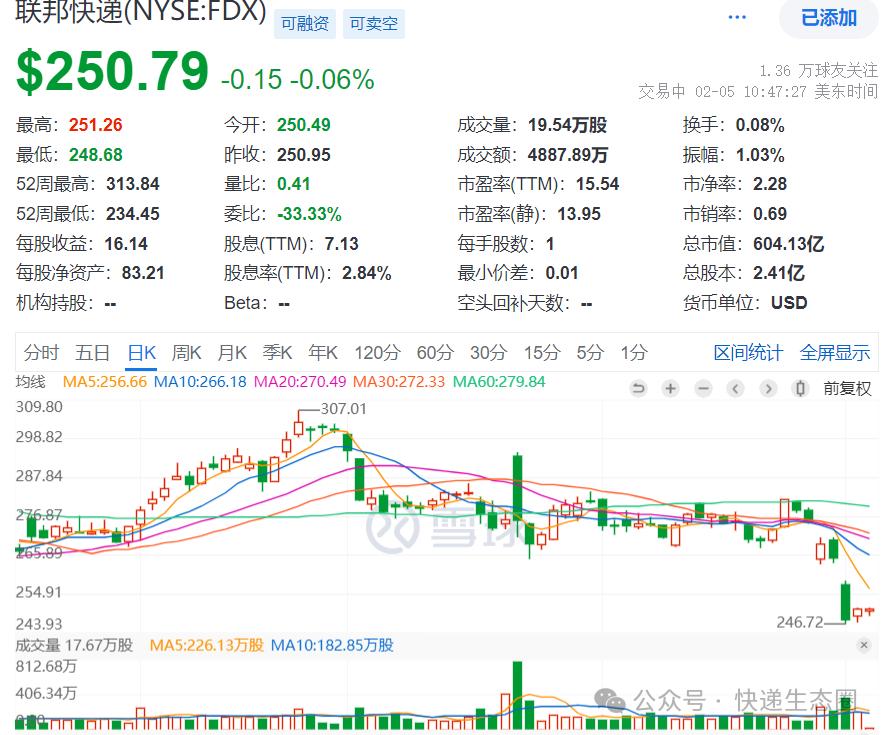Screen dimensions: 885x735
Task: Toggle off watchlist via 已添加 button
Action: click(826, 19)
